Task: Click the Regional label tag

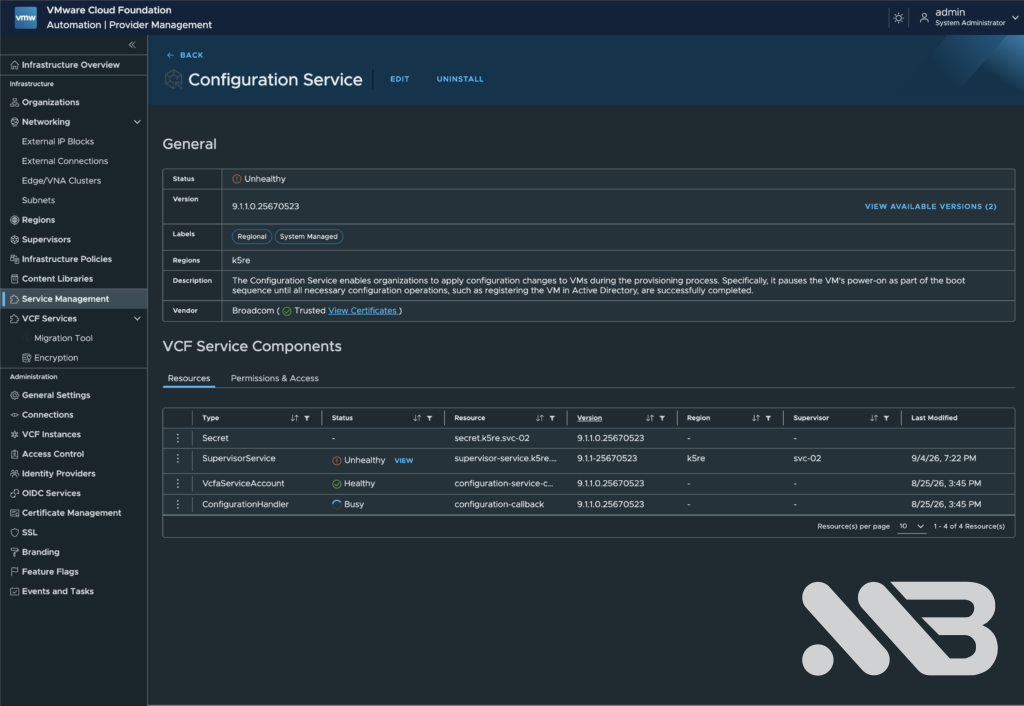Action: pos(251,236)
